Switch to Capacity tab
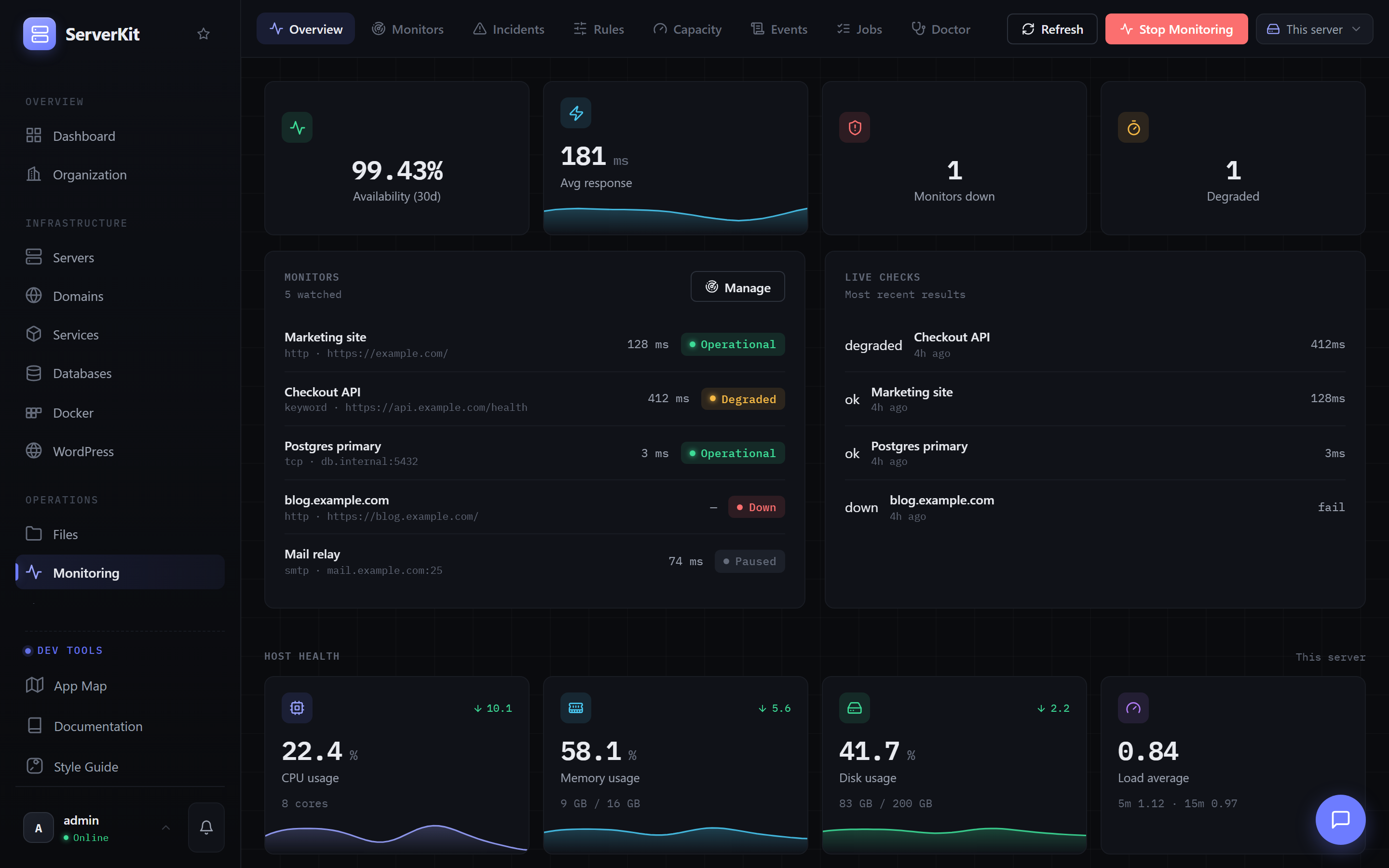 click(x=687, y=29)
